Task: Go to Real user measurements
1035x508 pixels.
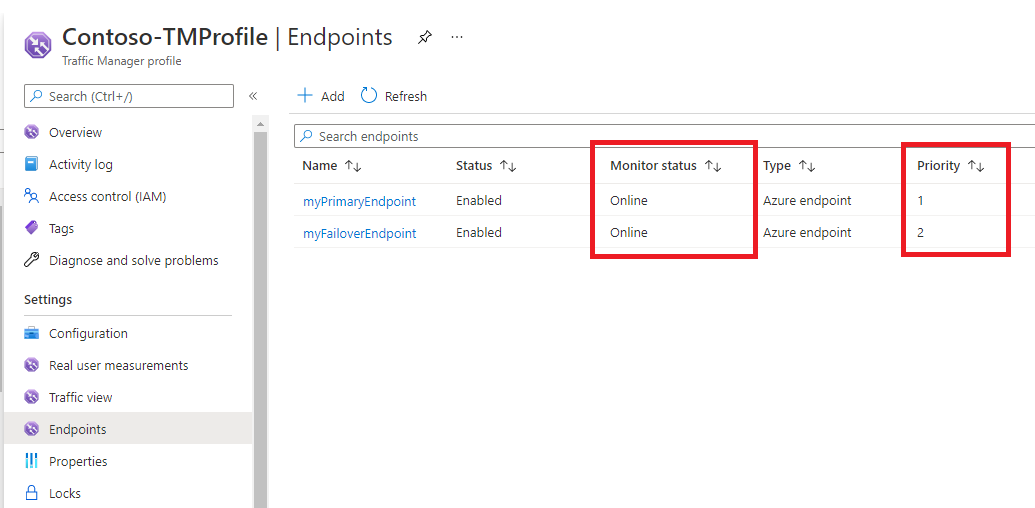Action: tap(118, 365)
